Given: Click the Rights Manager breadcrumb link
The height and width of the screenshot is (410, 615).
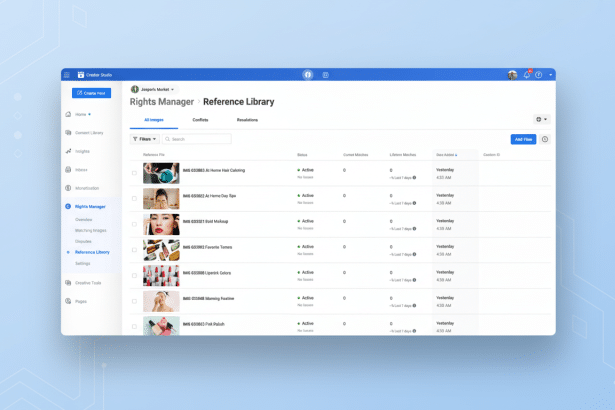Looking at the screenshot, I should pos(162,102).
